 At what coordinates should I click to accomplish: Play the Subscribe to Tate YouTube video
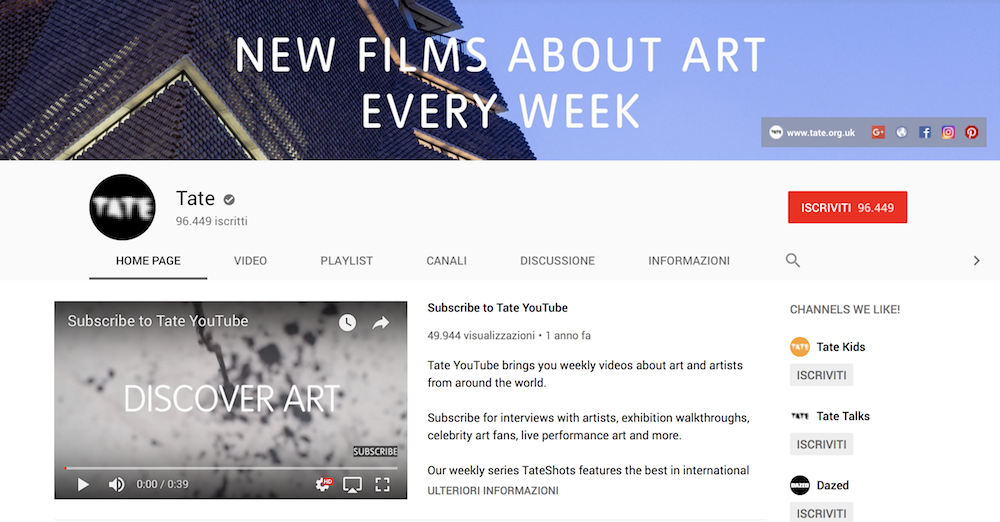tap(83, 484)
